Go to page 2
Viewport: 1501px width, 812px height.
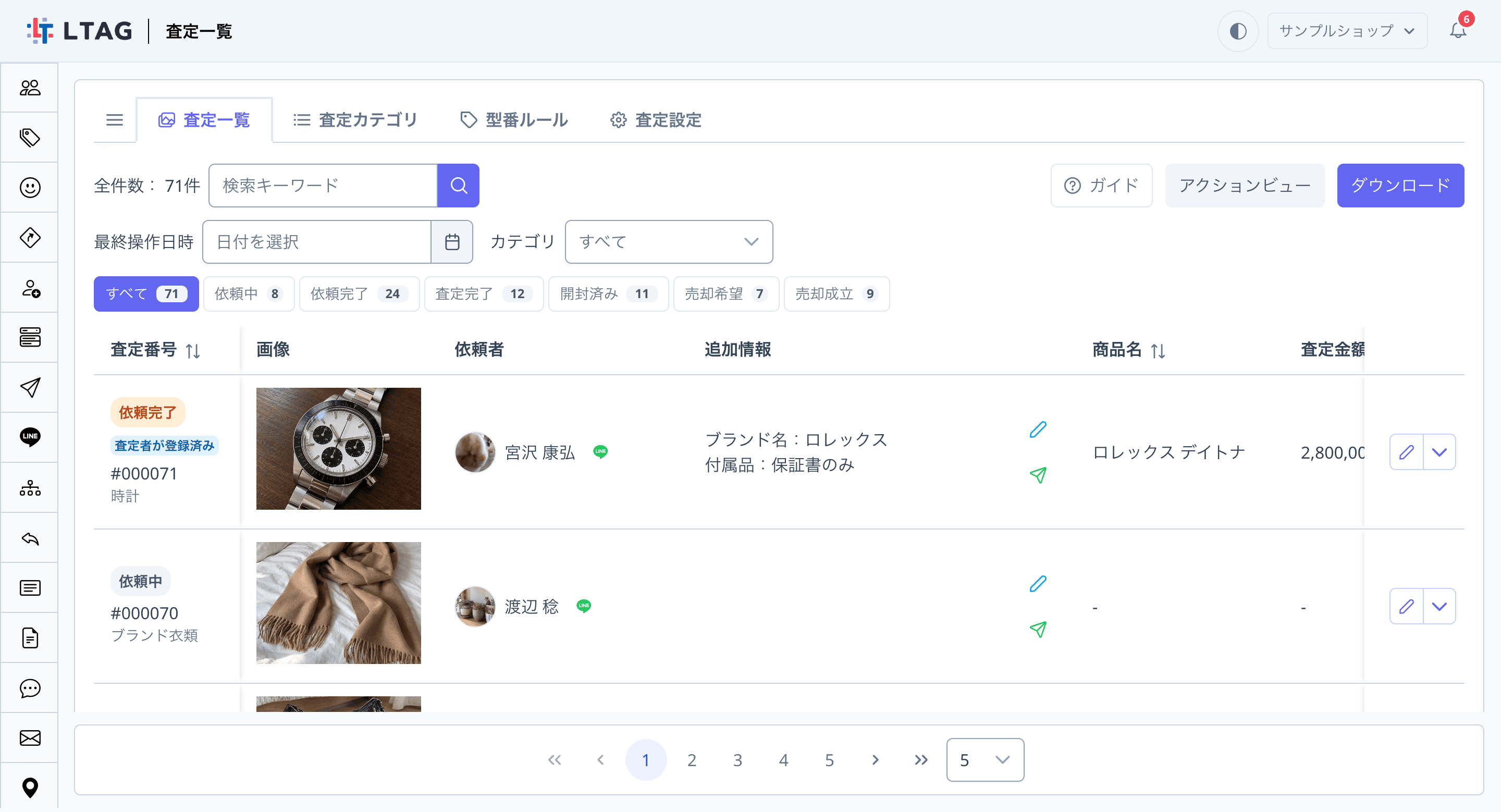(x=692, y=760)
